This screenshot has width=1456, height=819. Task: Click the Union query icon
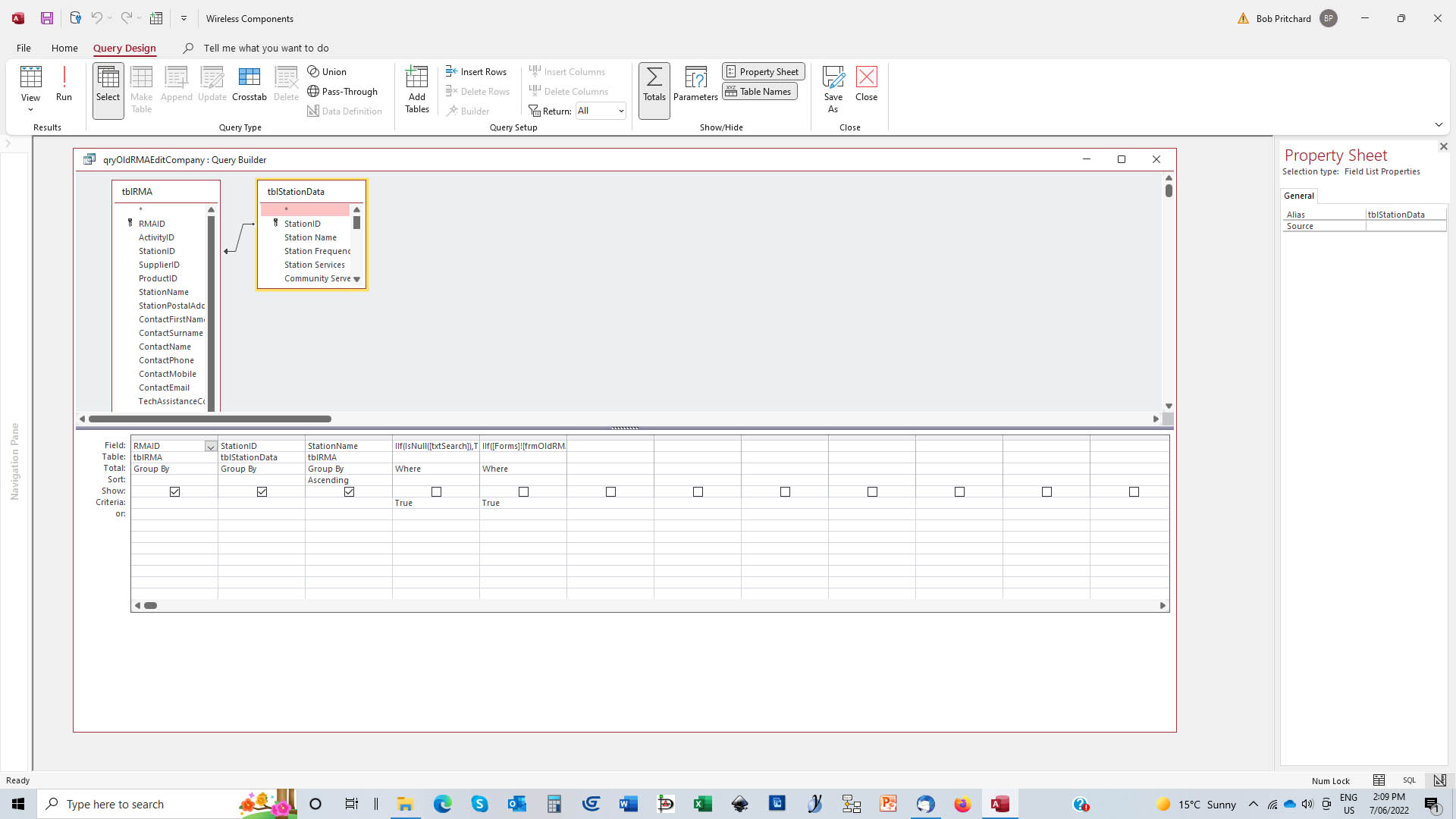pos(327,71)
